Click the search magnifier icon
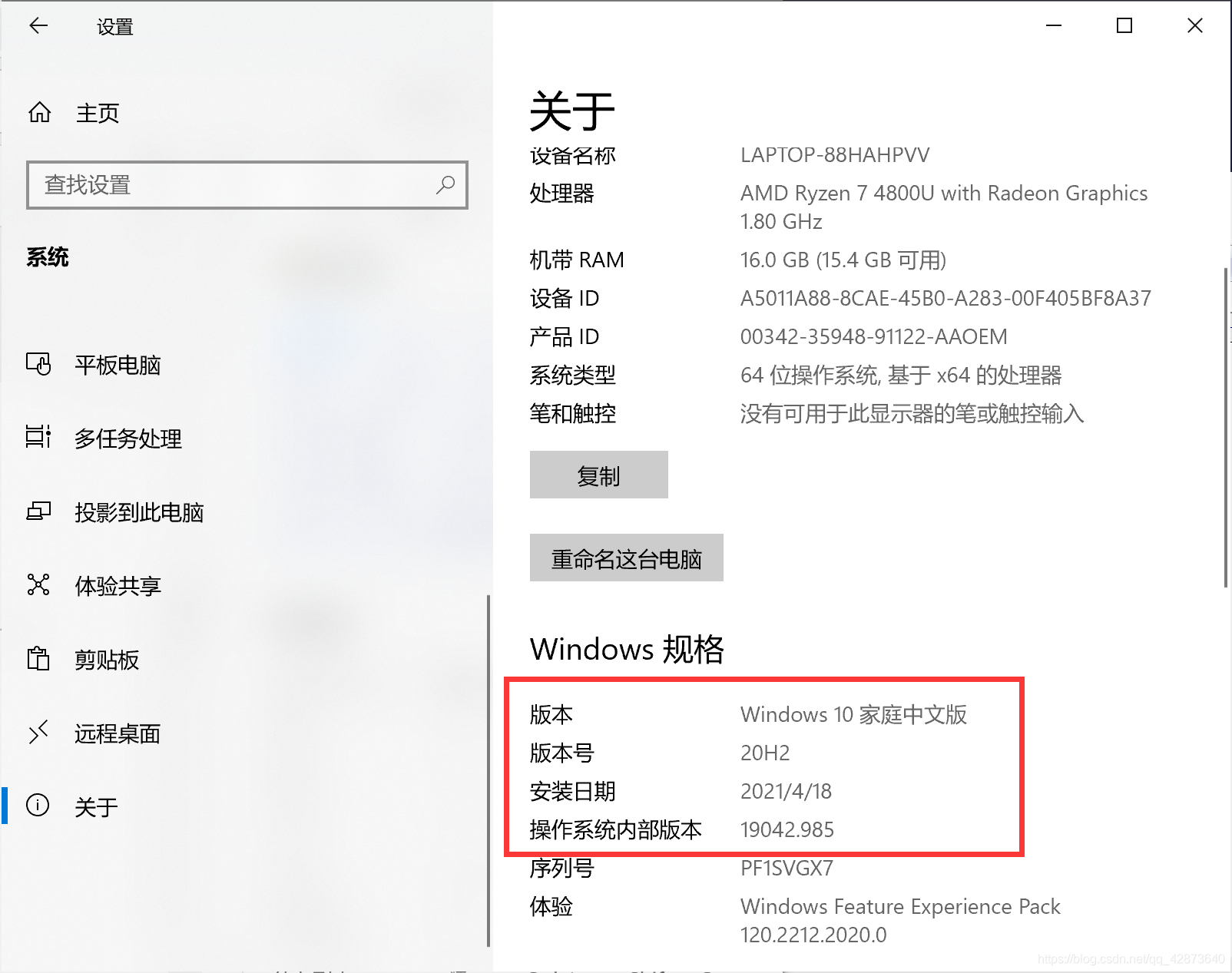Screen dimensions: 1232x973 coord(445,184)
